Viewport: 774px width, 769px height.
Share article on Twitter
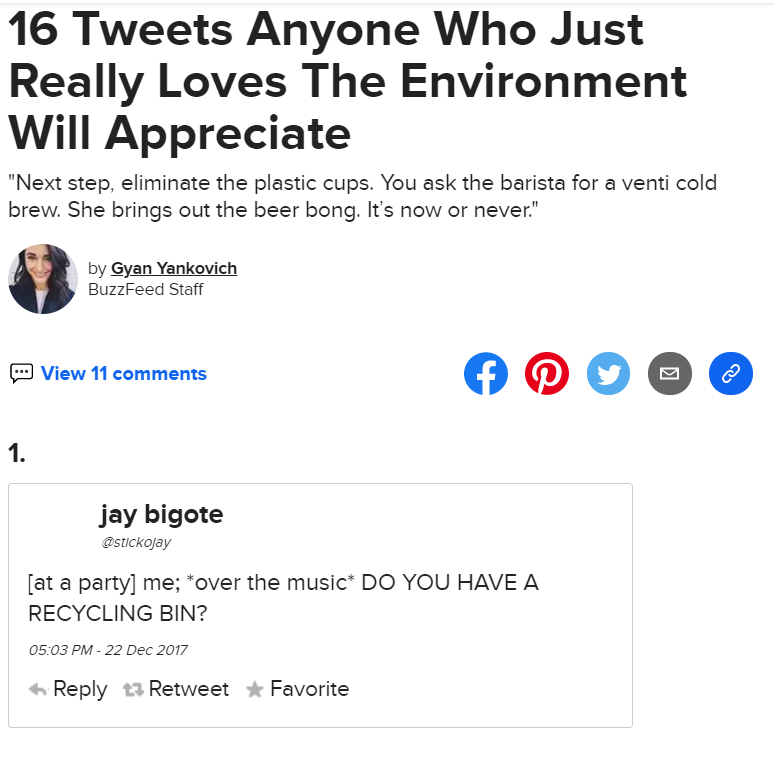click(x=608, y=374)
